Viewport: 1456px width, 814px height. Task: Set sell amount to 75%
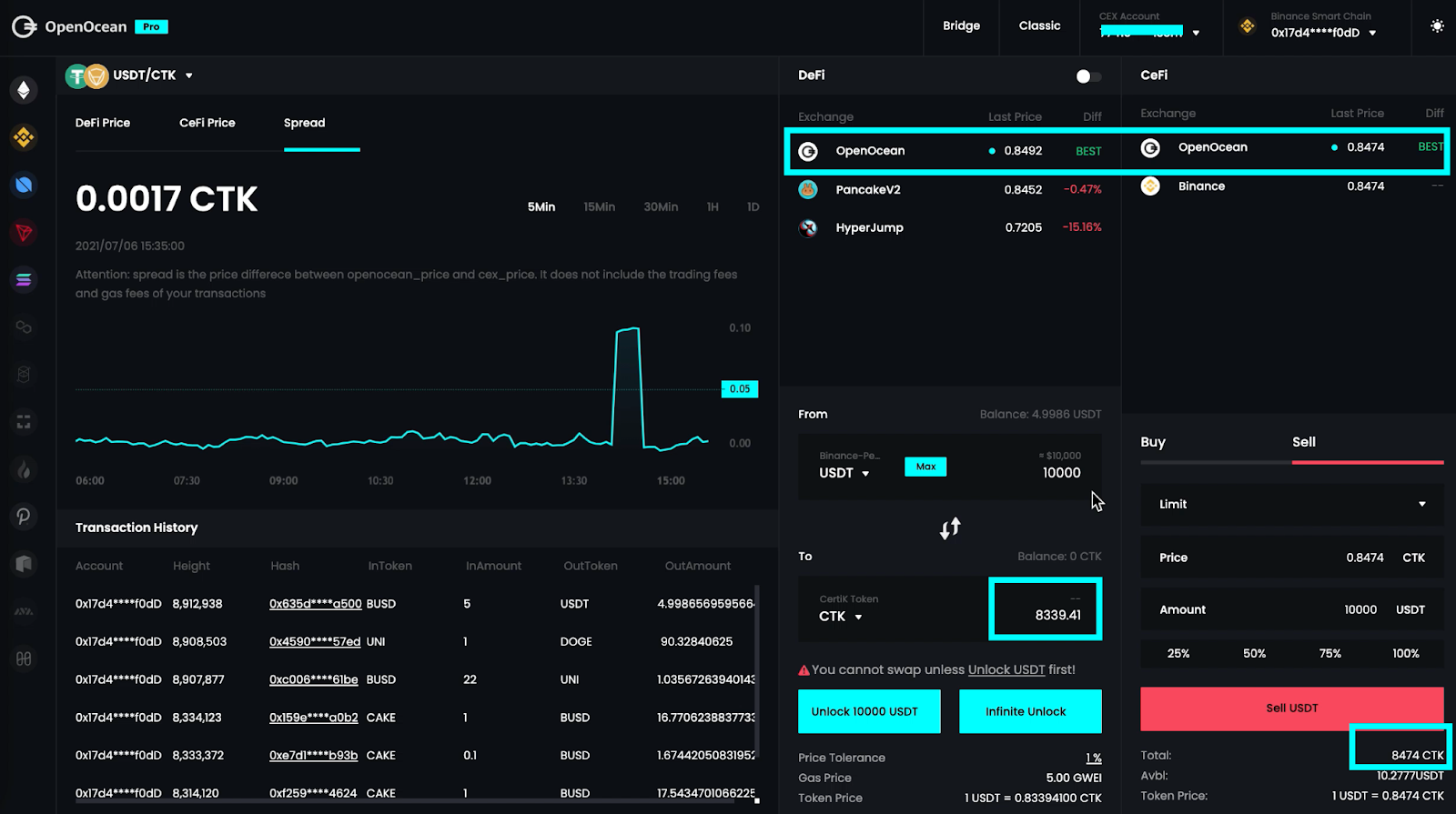click(1330, 653)
